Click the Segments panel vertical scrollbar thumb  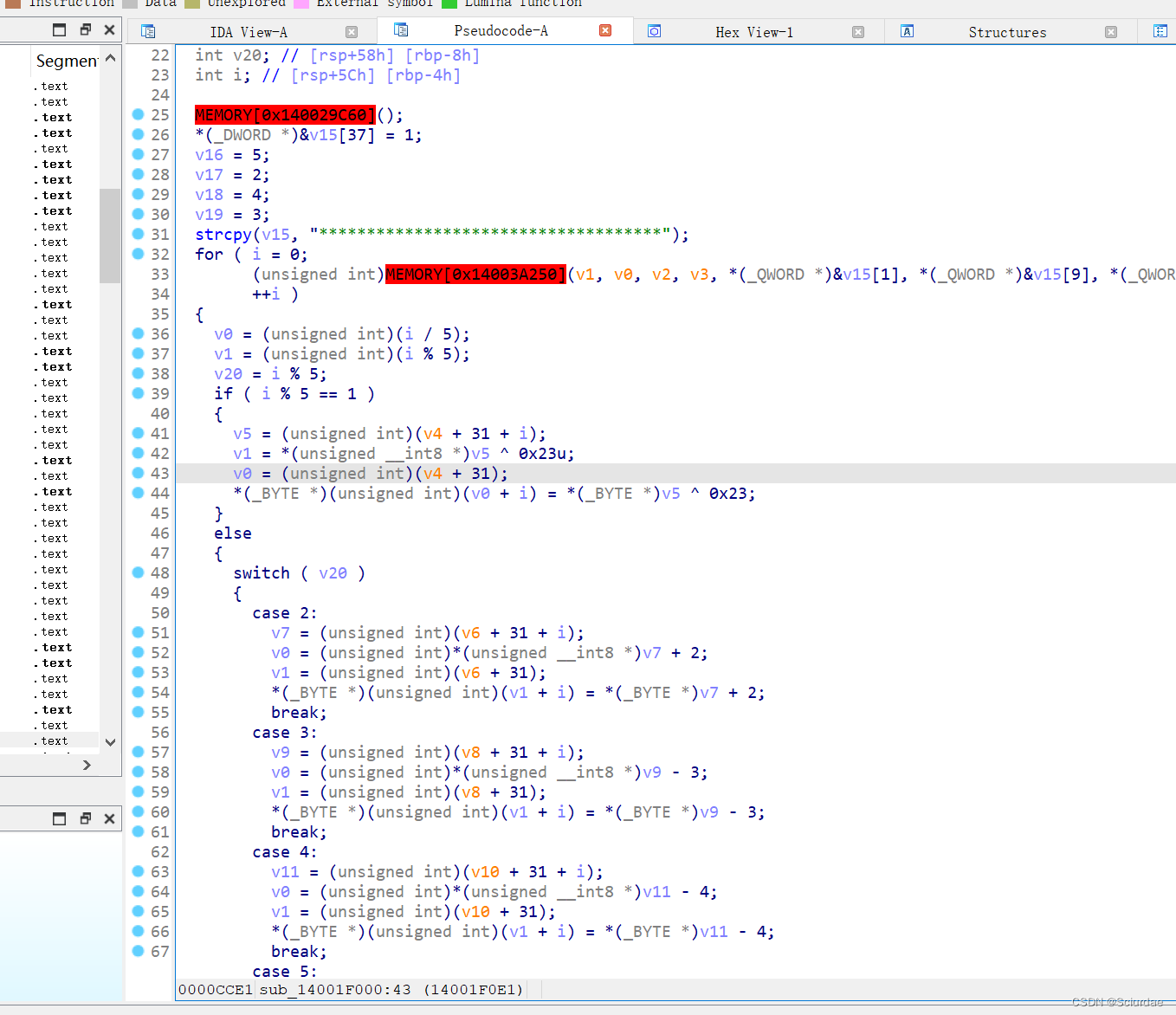[110, 236]
